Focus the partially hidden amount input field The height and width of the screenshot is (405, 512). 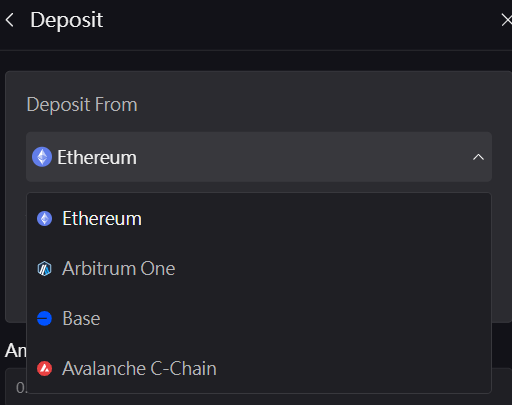click(x=16, y=387)
